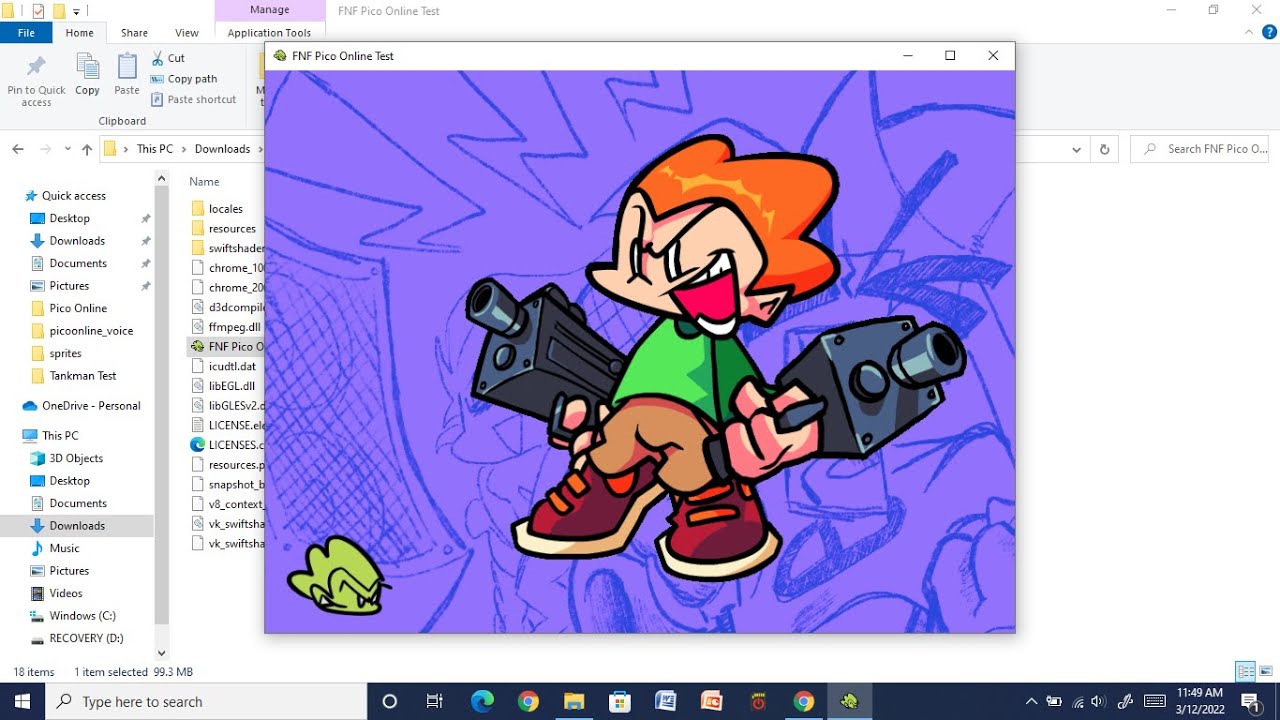1280x720 pixels.
Task: Switch to the Home ribbon tab
Action: point(79,33)
